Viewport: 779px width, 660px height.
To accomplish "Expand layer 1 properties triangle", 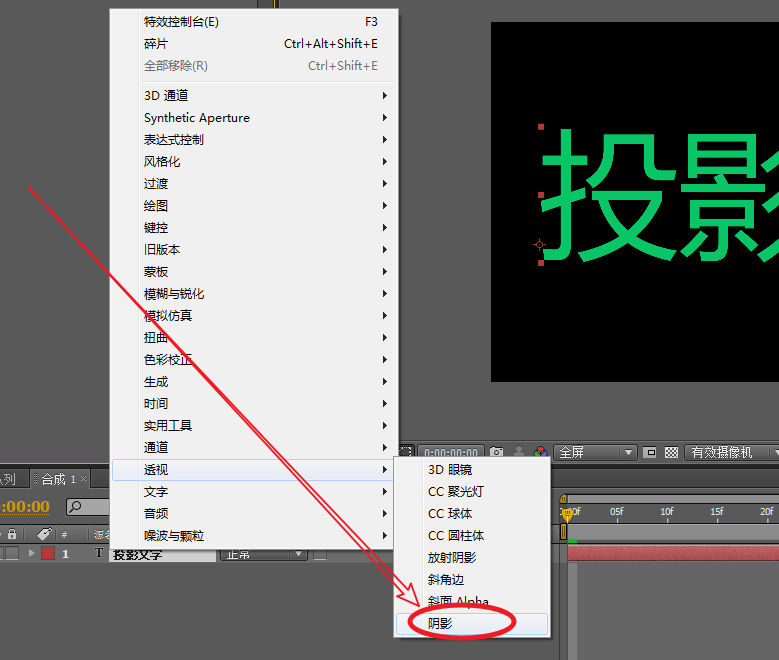I will (x=31, y=553).
